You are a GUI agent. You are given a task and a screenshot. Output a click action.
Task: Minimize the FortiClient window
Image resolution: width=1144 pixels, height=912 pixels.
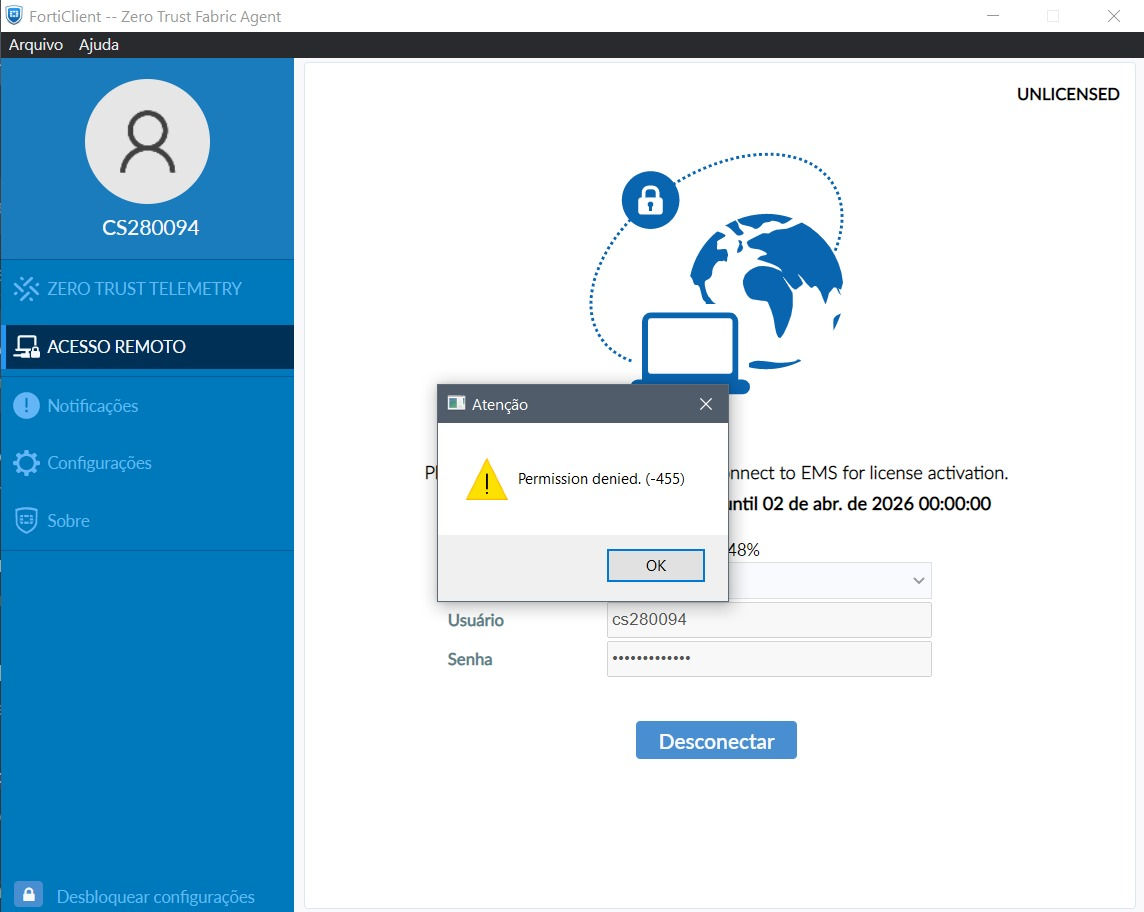pyautogui.click(x=993, y=15)
